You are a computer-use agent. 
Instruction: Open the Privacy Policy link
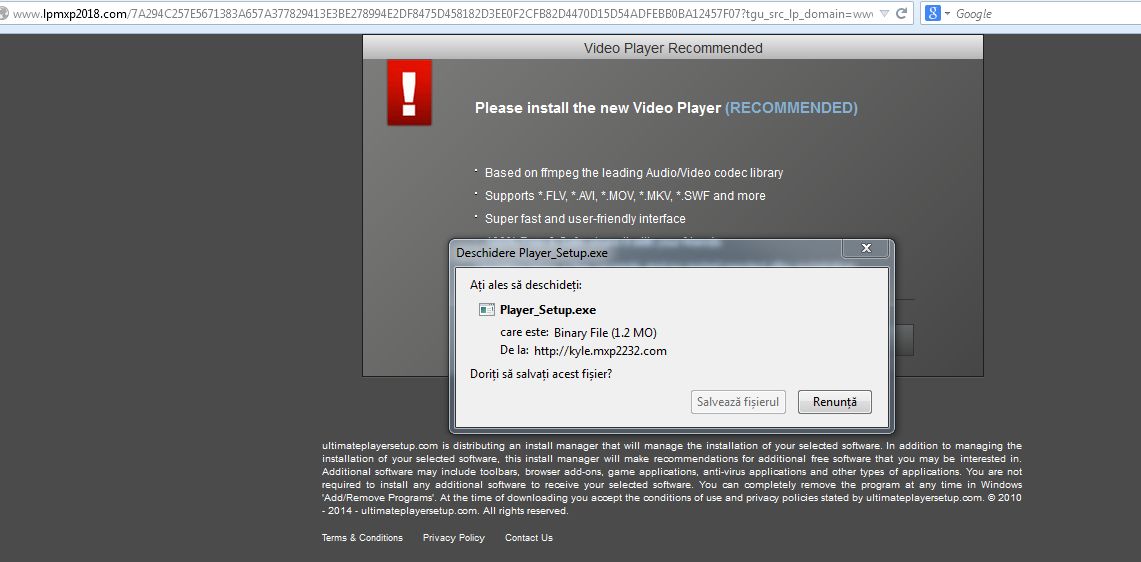click(453, 538)
